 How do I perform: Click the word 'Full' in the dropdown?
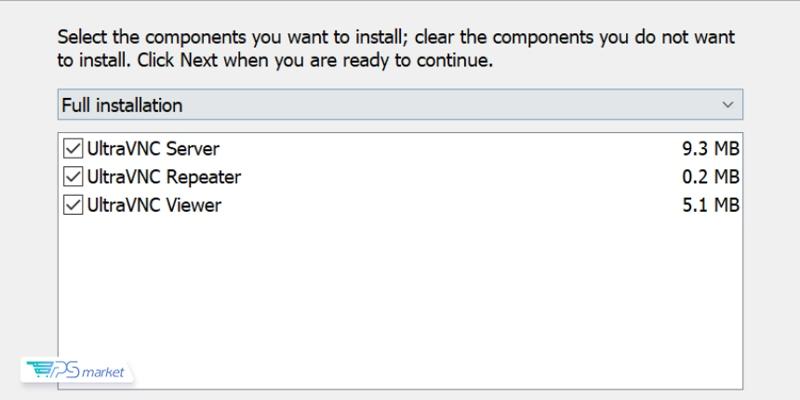click(76, 105)
